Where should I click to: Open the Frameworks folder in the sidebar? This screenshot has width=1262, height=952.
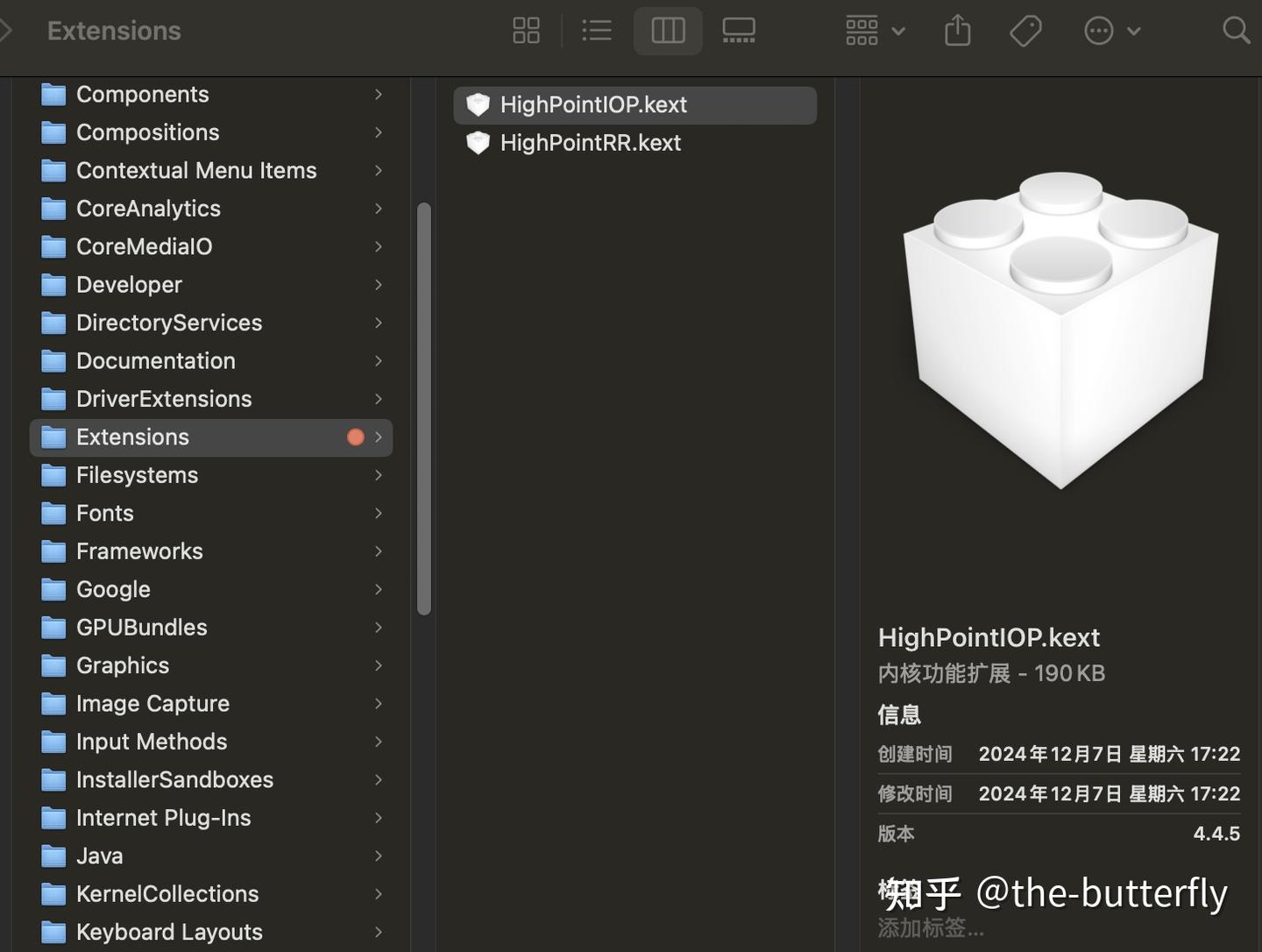click(138, 551)
